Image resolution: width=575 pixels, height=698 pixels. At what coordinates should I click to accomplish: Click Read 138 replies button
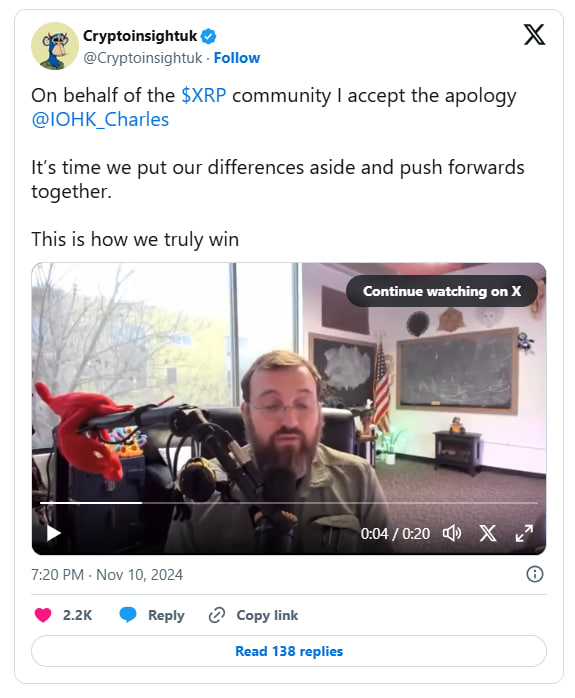(x=289, y=651)
